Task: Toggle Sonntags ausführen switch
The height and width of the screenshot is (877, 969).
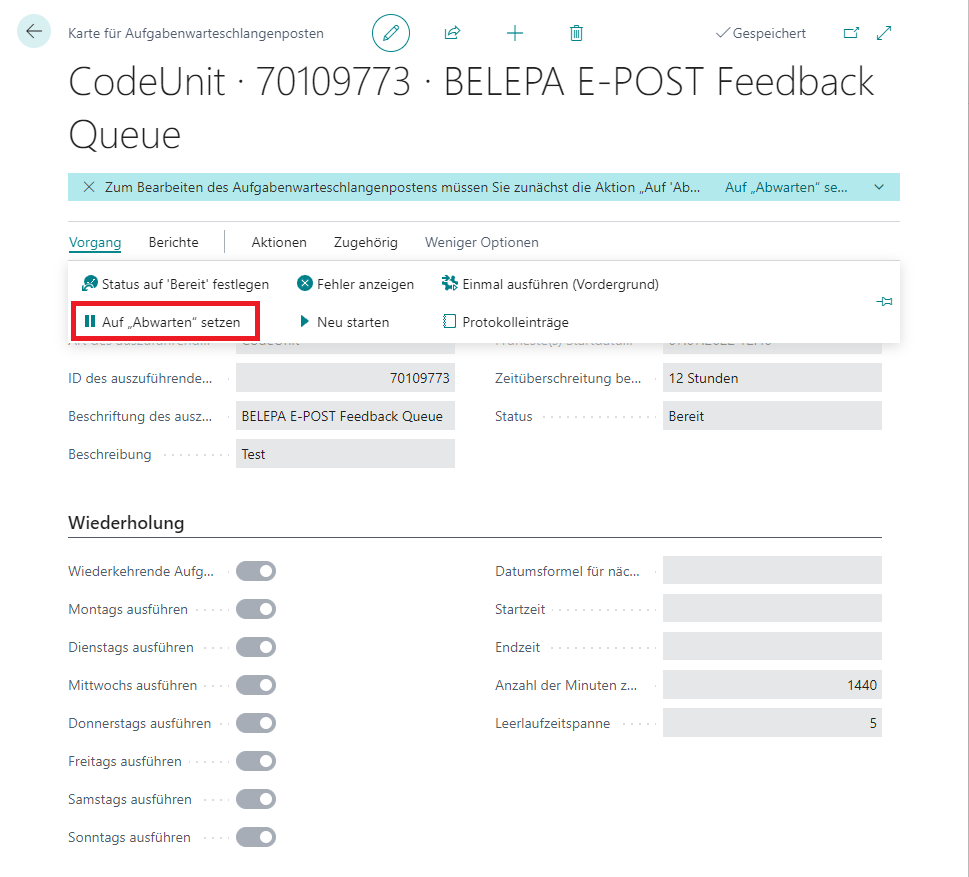Action: click(256, 837)
